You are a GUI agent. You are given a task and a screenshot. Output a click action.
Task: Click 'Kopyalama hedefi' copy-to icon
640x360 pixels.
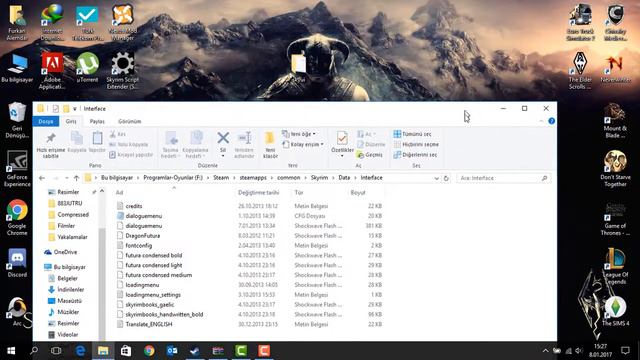click(196, 138)
